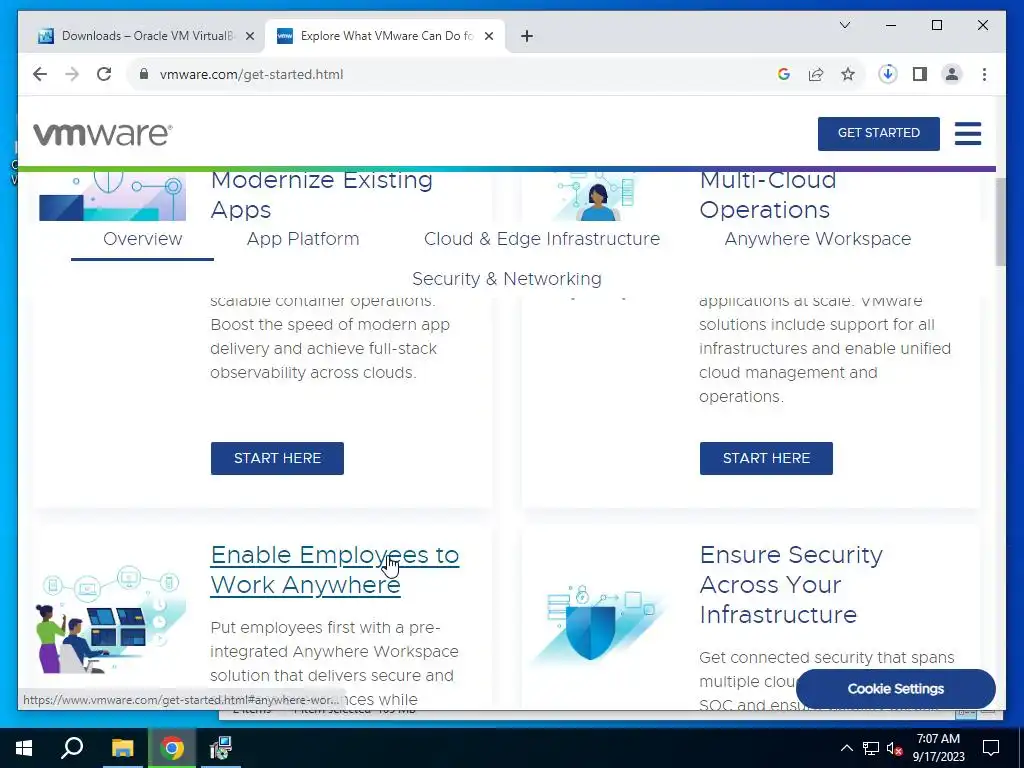Open Chrome downloads icon
Image resolution: width=1024 pixels, height=768 pixels.
point(888,74)
